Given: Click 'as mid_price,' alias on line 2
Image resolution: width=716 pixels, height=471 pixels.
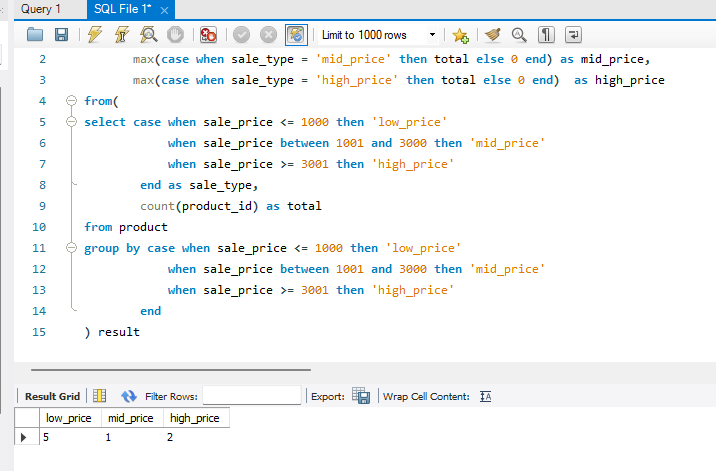Looking at the screenshot, I should click(605, 59).
